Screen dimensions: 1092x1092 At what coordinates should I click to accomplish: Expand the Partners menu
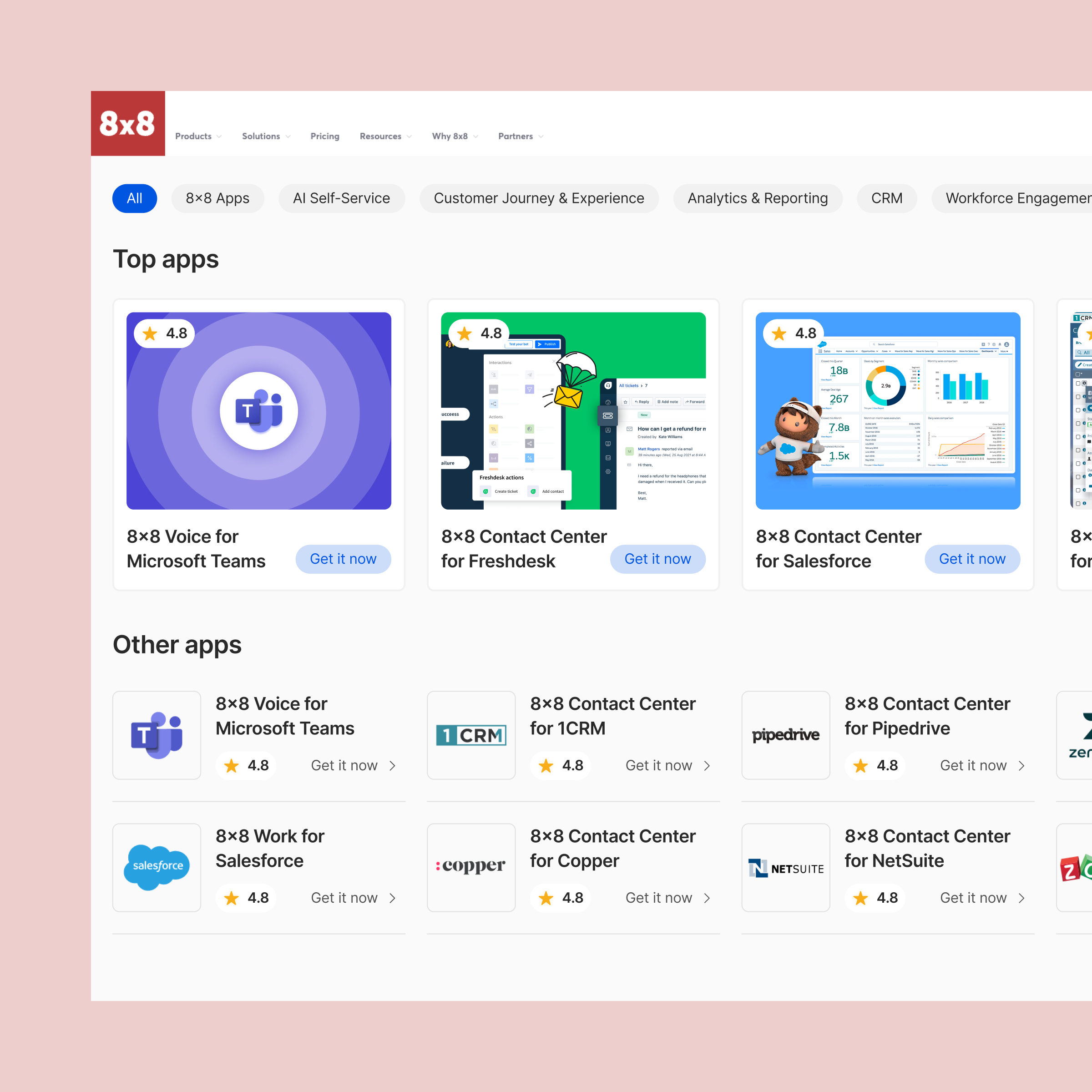(x=521, y=136)
